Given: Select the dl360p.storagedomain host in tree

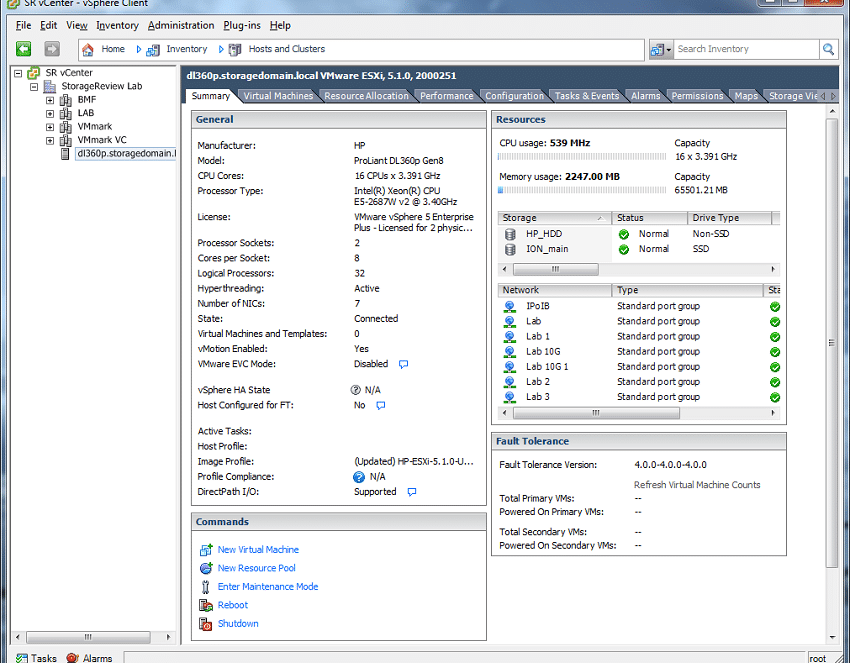Looking at the screenshot, I should tap(126, 154).
